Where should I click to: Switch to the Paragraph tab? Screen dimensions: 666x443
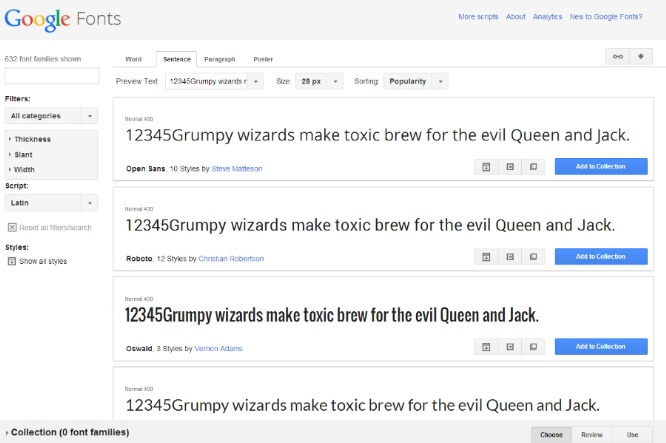[x=220, y=59]
